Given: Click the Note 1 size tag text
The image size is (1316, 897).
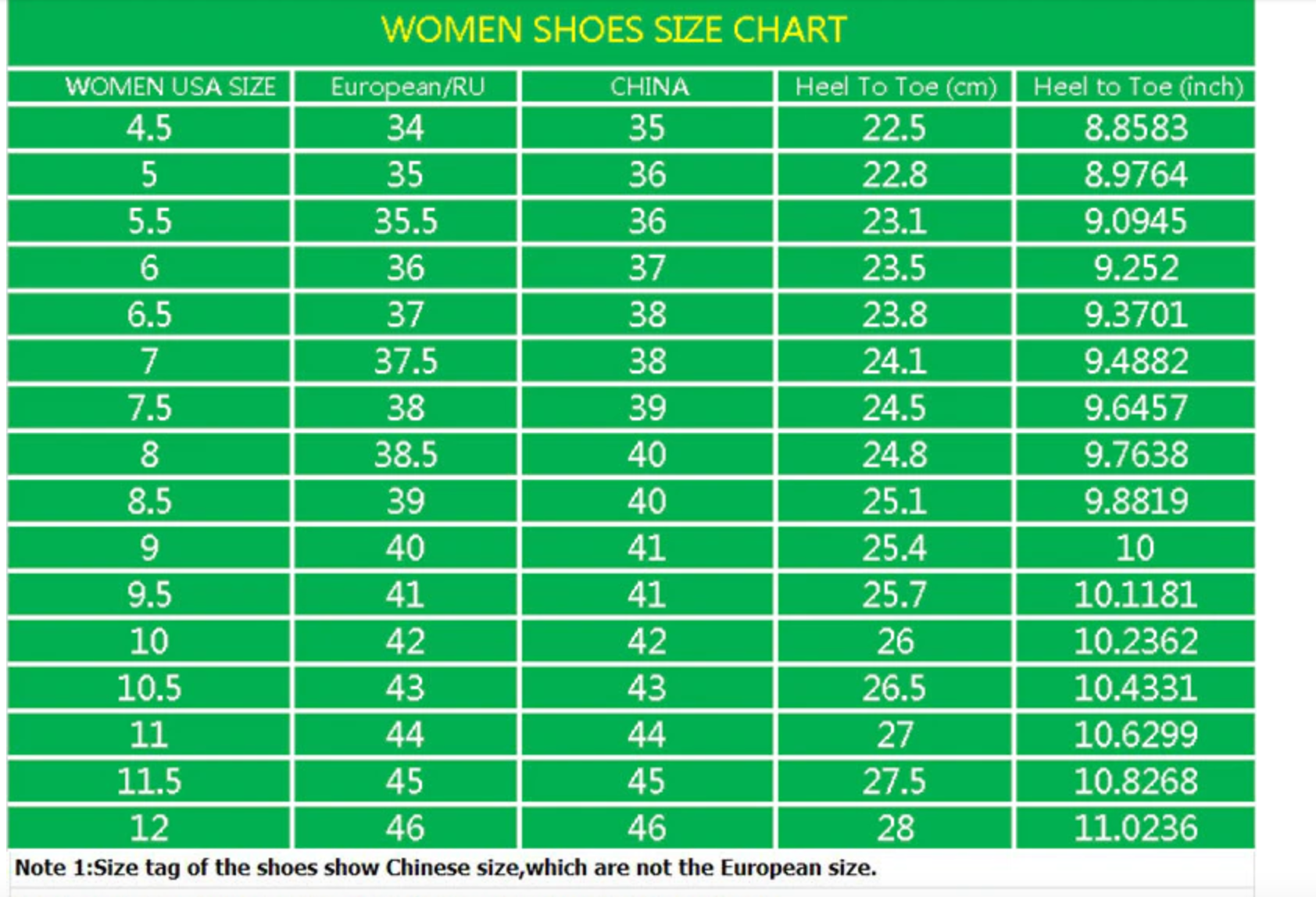Looking at the screenshot, I should click(445, 868).
